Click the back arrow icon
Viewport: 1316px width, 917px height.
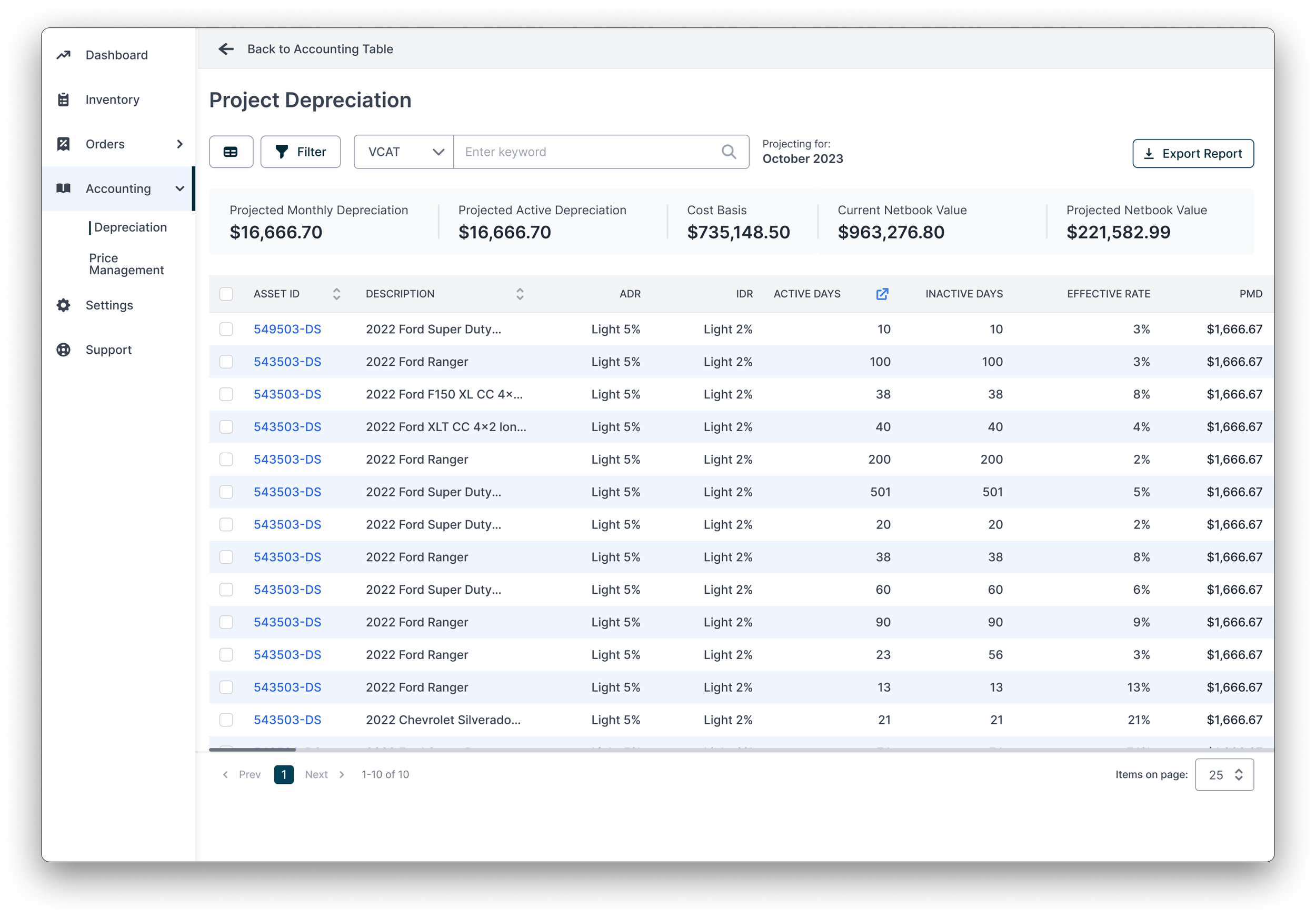pos(226,49)
